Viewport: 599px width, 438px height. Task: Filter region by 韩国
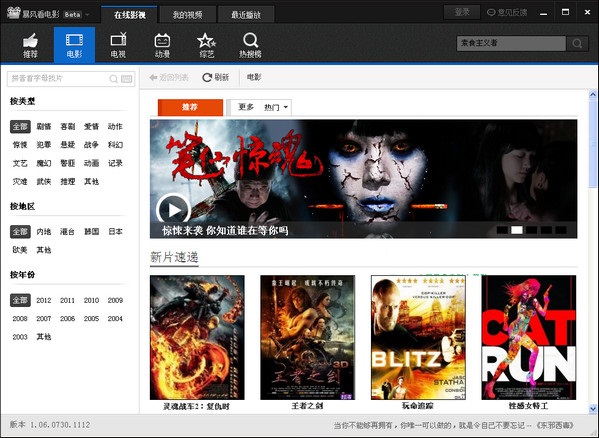pos(91,231)
